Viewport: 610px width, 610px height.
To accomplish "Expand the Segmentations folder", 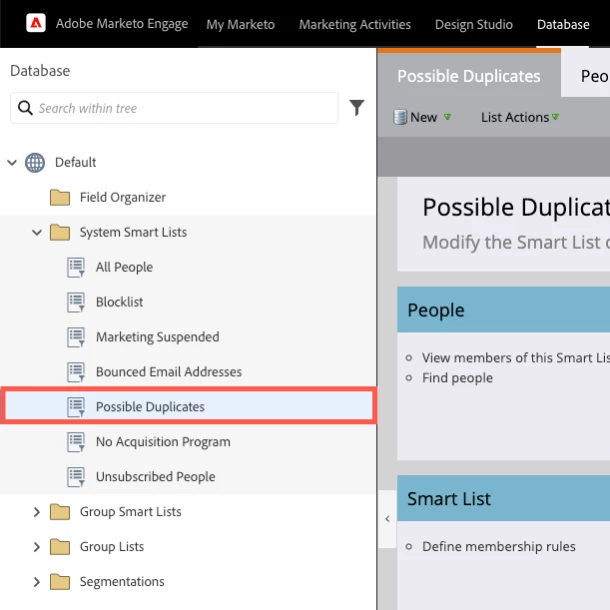I will 37,582.
